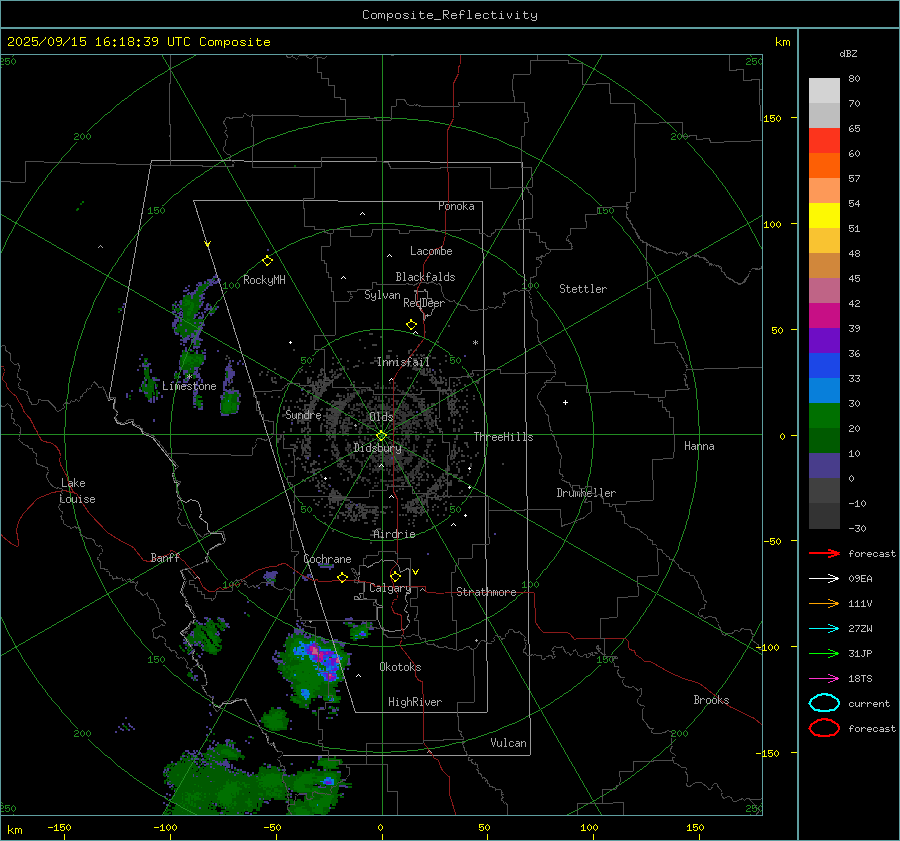
Task: Click the RockyMH label
Action: 264,280
